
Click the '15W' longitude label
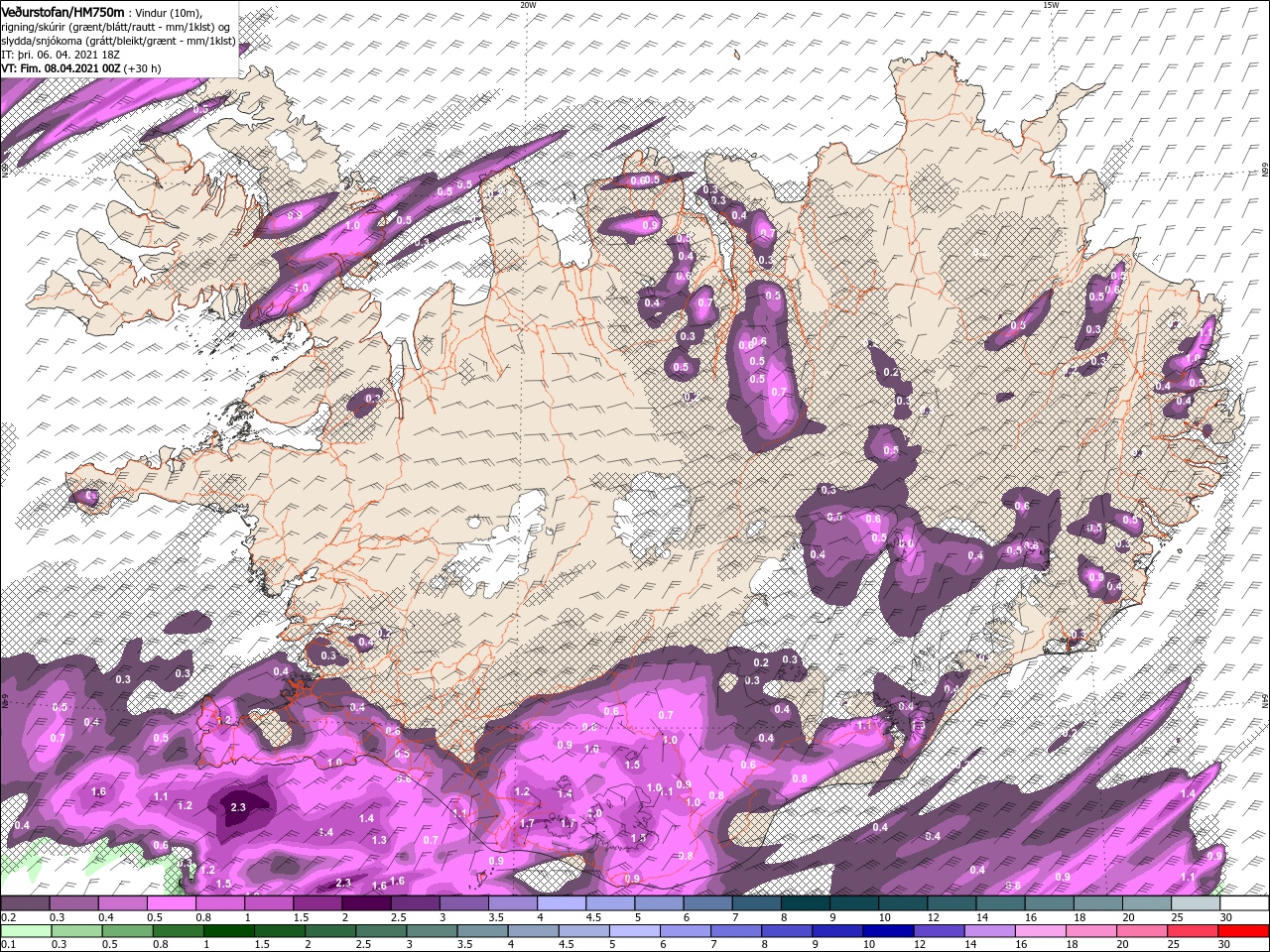point(1051,5)
